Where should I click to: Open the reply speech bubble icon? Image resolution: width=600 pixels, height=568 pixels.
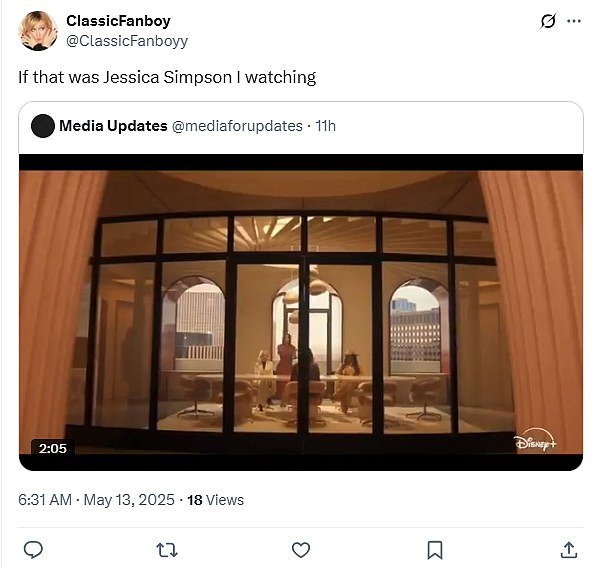point(33,550)
